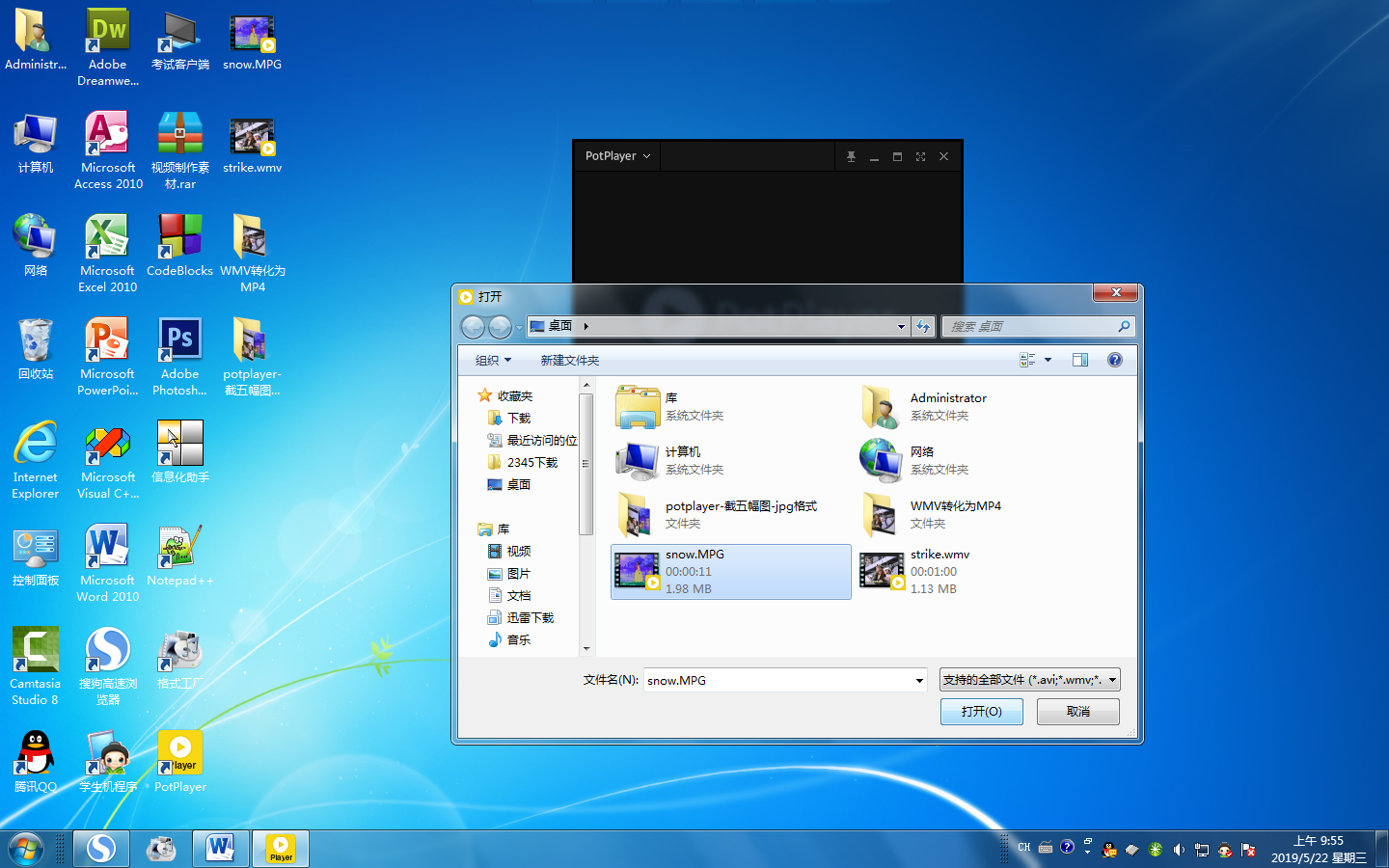Click the PotPlayer icon on the taskbar
Image resolution: width=1389 pixels, height=868 pixels.
tap(281, 849)
